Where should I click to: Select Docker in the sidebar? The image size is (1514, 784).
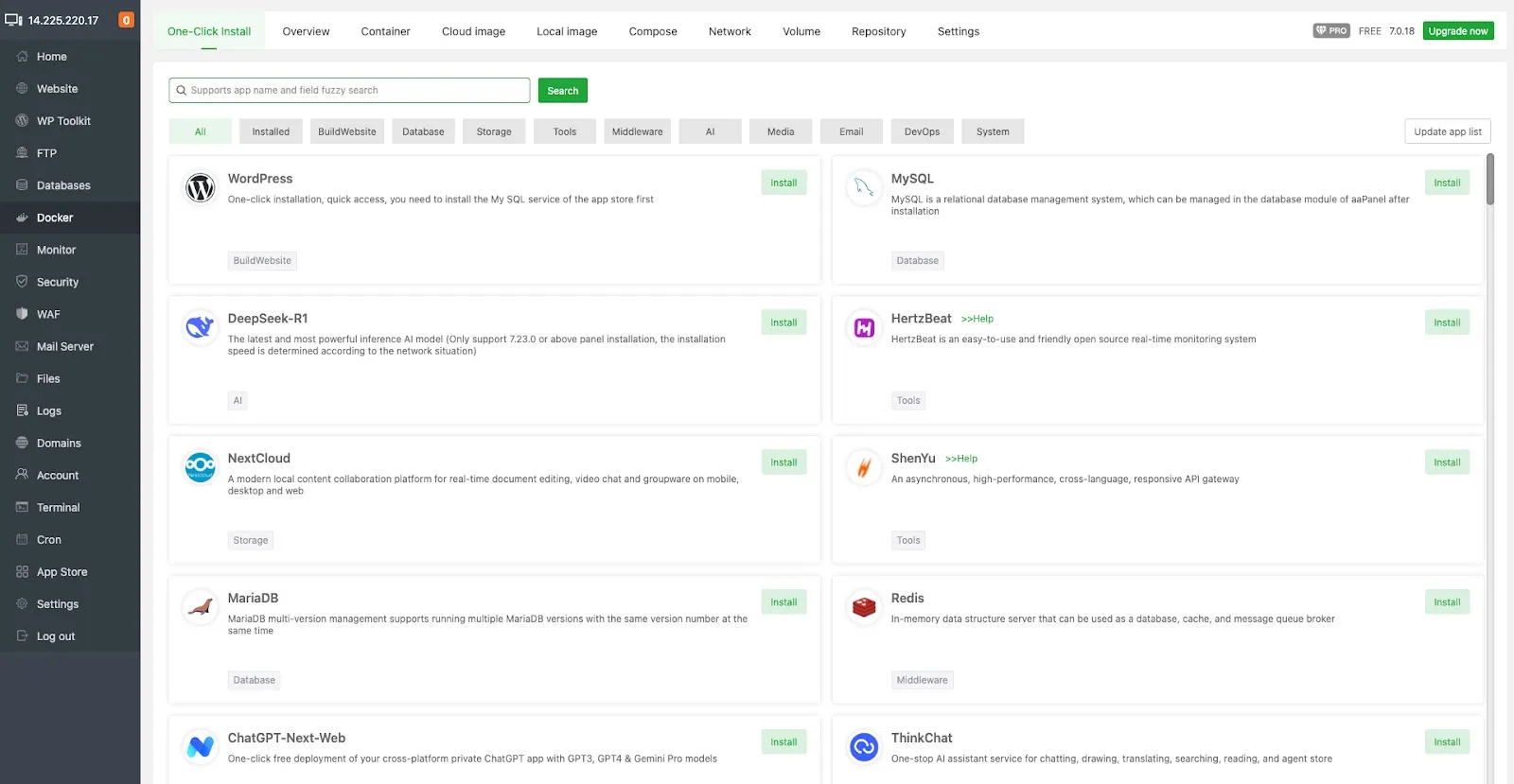[70, 218]
